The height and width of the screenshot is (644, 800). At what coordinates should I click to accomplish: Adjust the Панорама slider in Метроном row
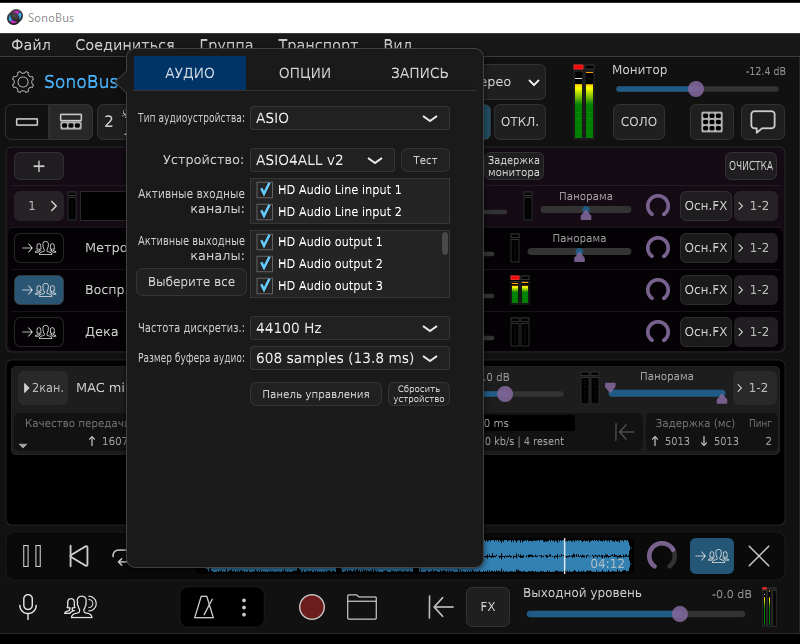[579, 253]
